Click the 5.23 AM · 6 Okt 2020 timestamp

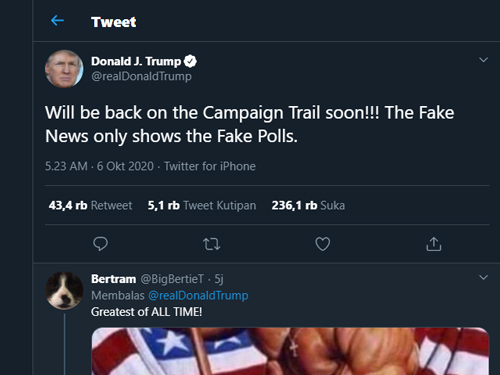point(99,166)
